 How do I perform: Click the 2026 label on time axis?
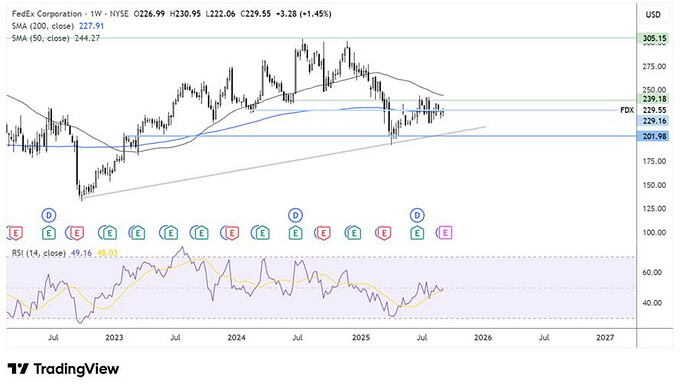coord(483,338)
